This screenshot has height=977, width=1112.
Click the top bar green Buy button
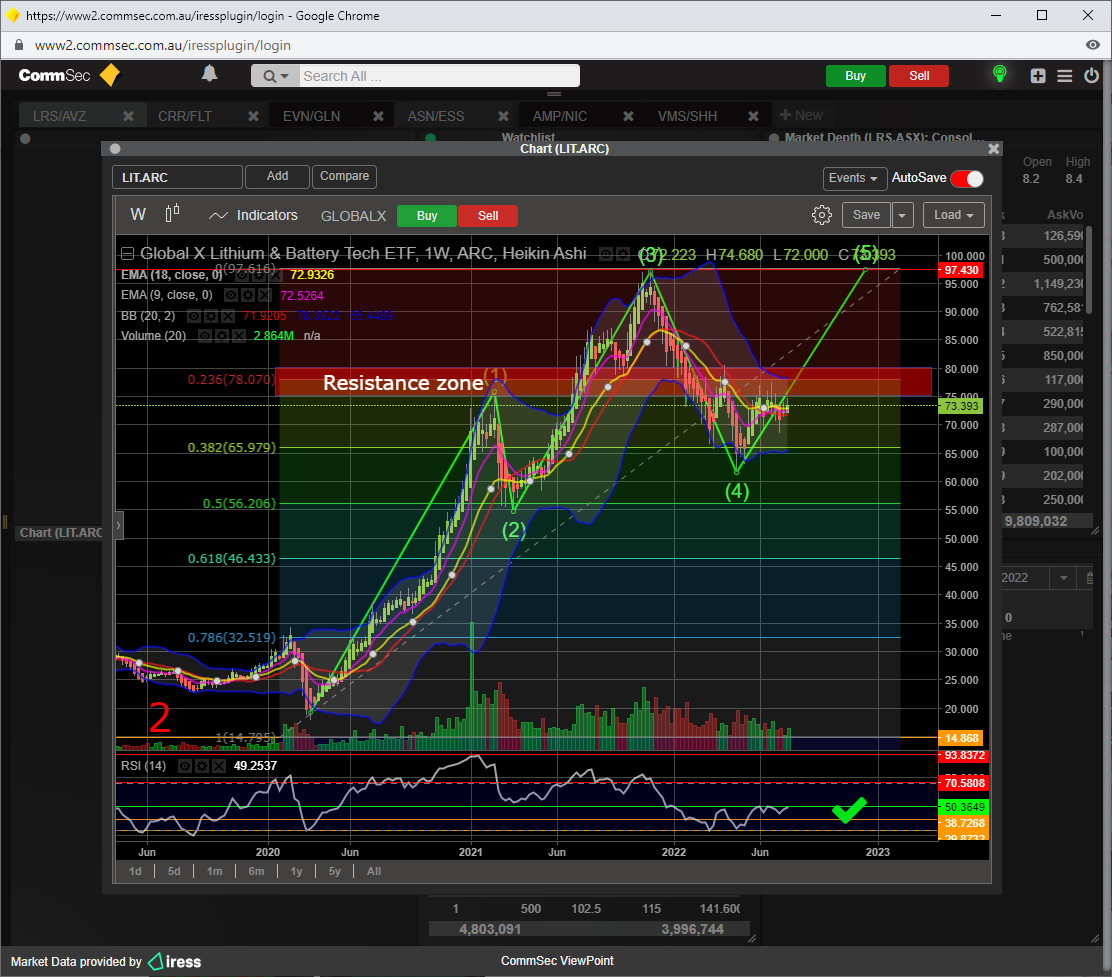(x=855, y=76)
